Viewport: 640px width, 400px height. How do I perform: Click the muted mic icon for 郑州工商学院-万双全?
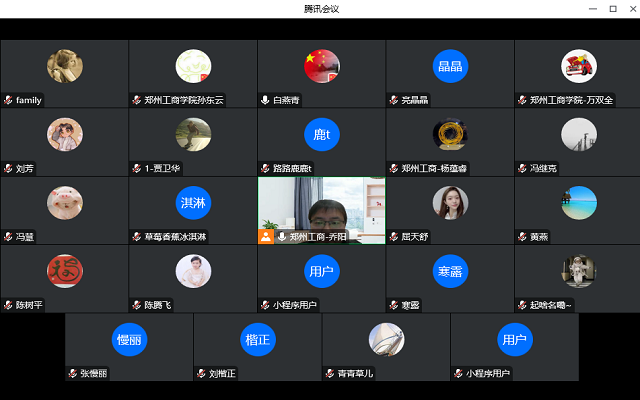click(522, 100)
